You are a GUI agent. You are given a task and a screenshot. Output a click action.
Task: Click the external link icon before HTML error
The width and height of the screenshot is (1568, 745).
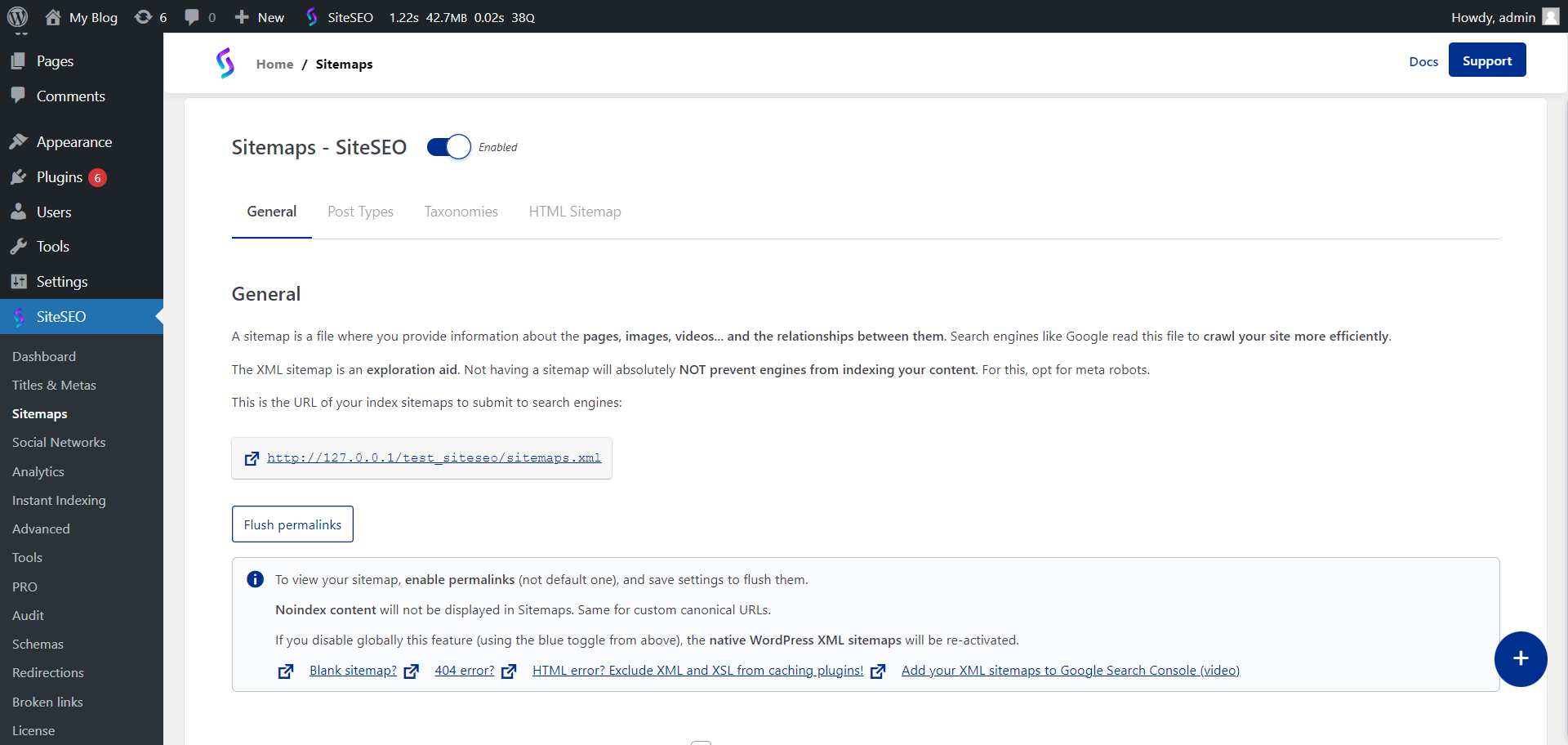[509, 671]
